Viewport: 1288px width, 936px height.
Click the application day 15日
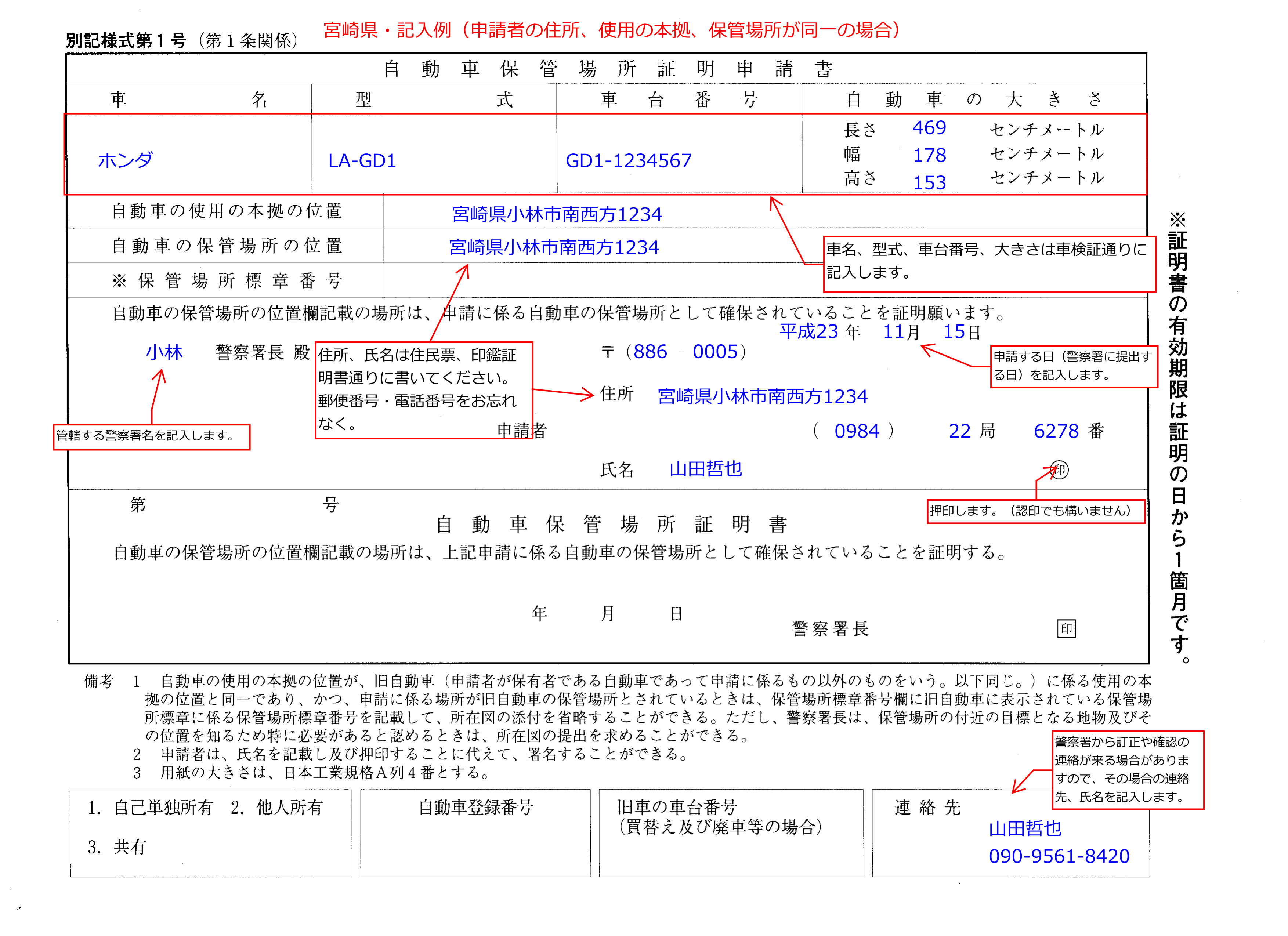[x=962, y=331]
